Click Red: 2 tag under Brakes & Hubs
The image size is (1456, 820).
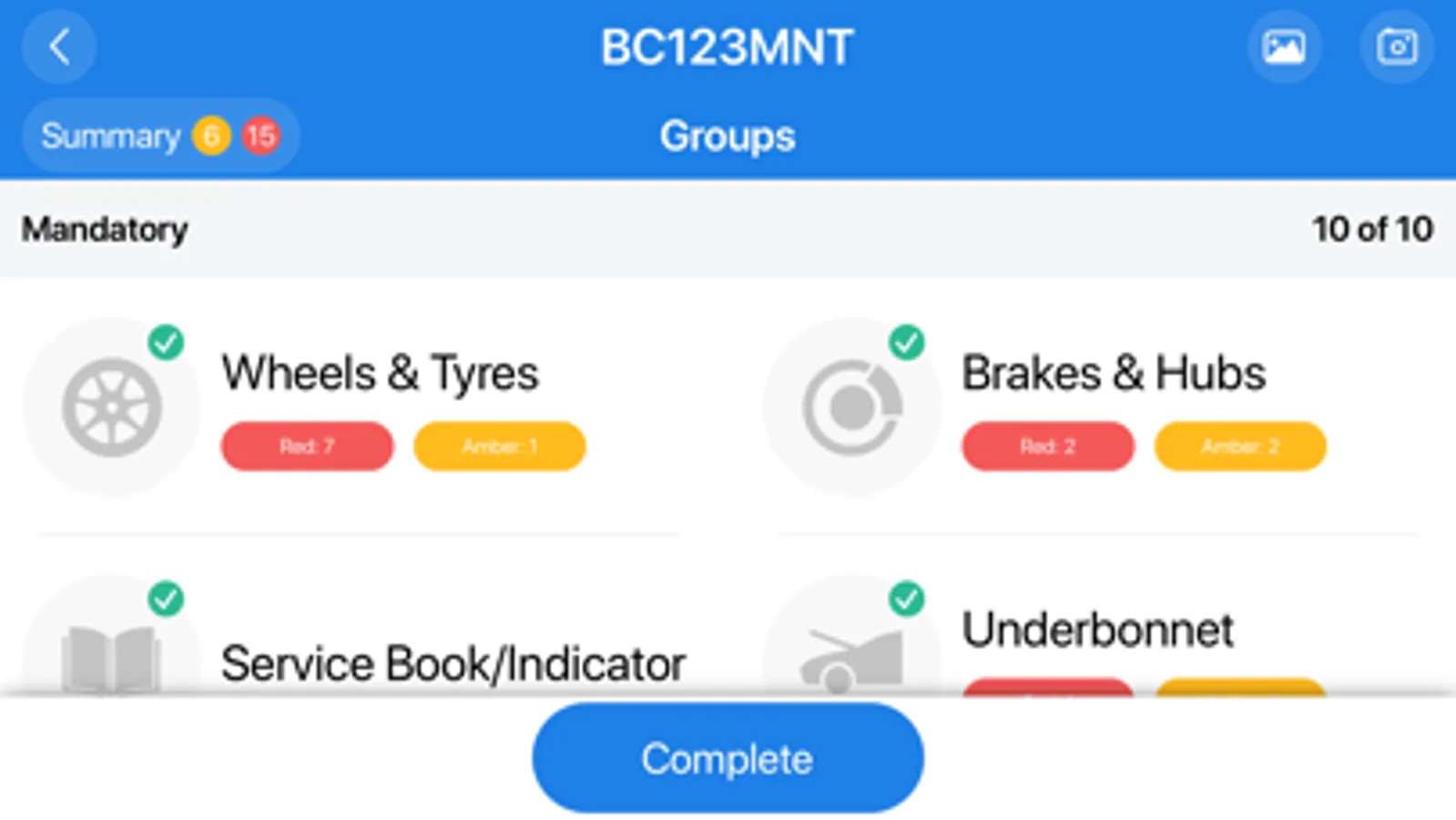(1047, 446)
